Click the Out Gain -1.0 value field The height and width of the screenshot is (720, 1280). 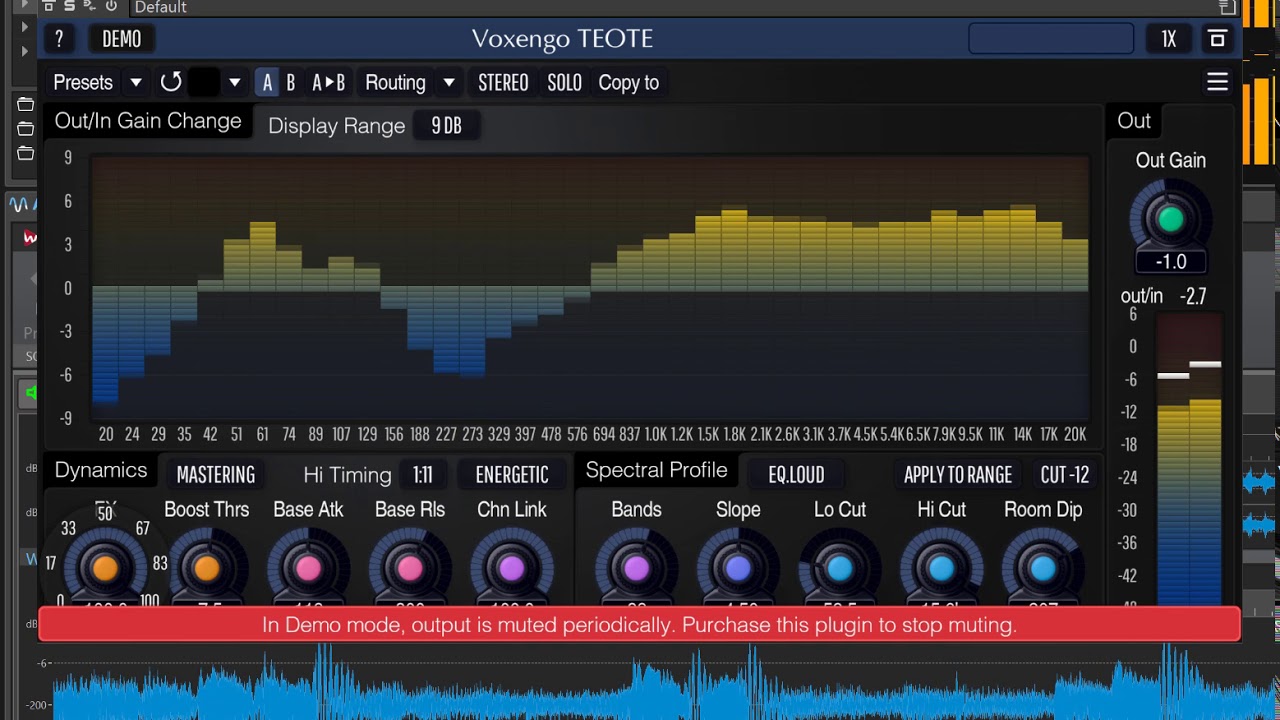pyautogui.click(x=1171, y=262)
